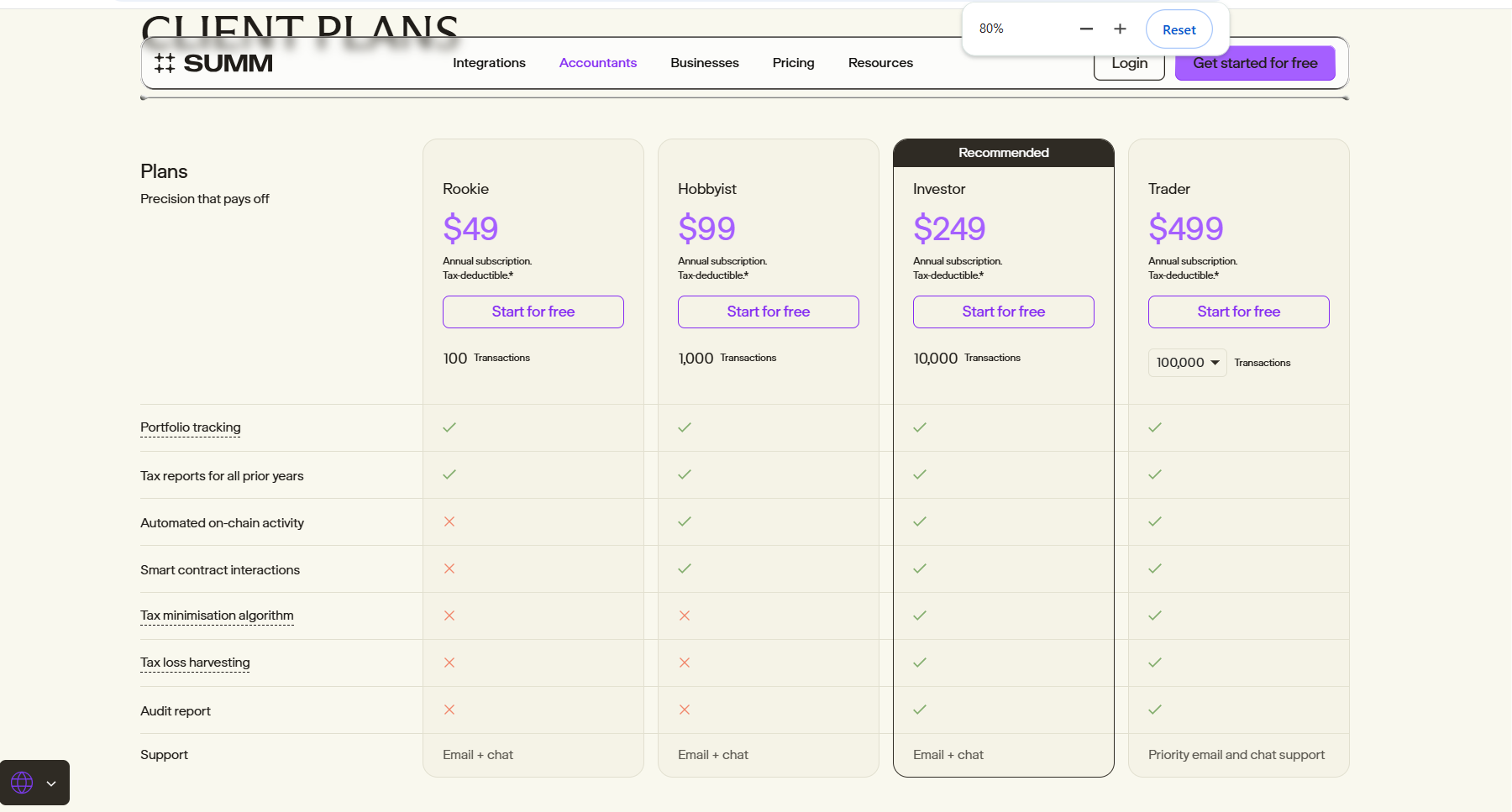The height and width of the screenshot is (812, 1512).
Task: Expand the chevron beside the globe icon
Action: [x=51, y=782]
